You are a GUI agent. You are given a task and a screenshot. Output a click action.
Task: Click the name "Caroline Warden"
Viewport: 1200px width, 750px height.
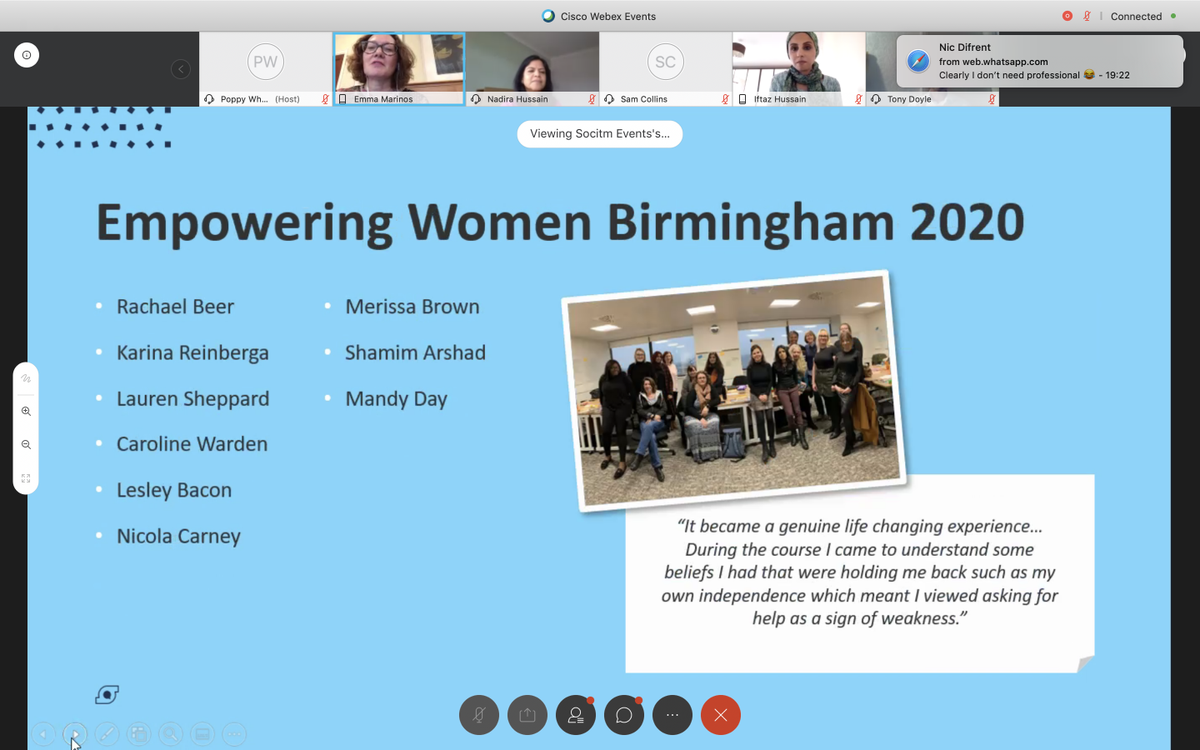pos(192,444)
